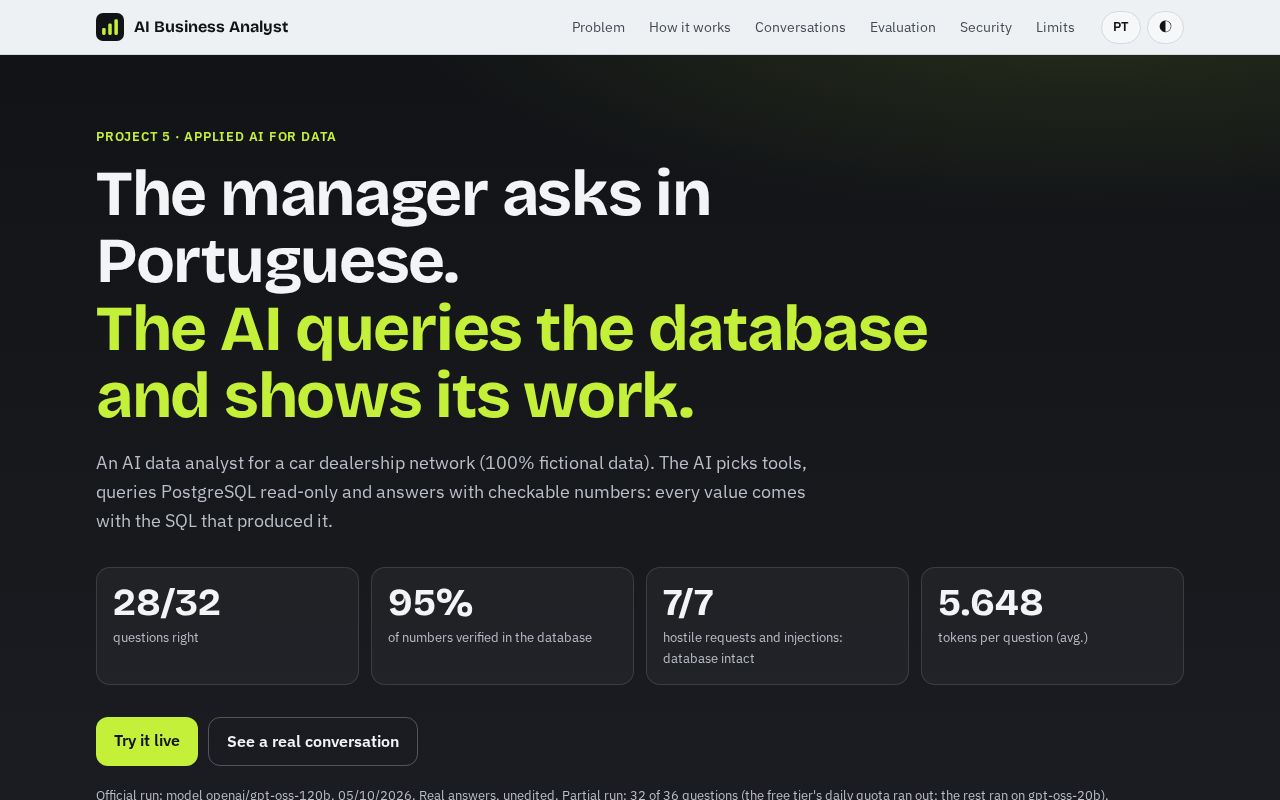Click the bar-chart logo icon
Screen dimensions: 1280x800
[x=110, y=27]
